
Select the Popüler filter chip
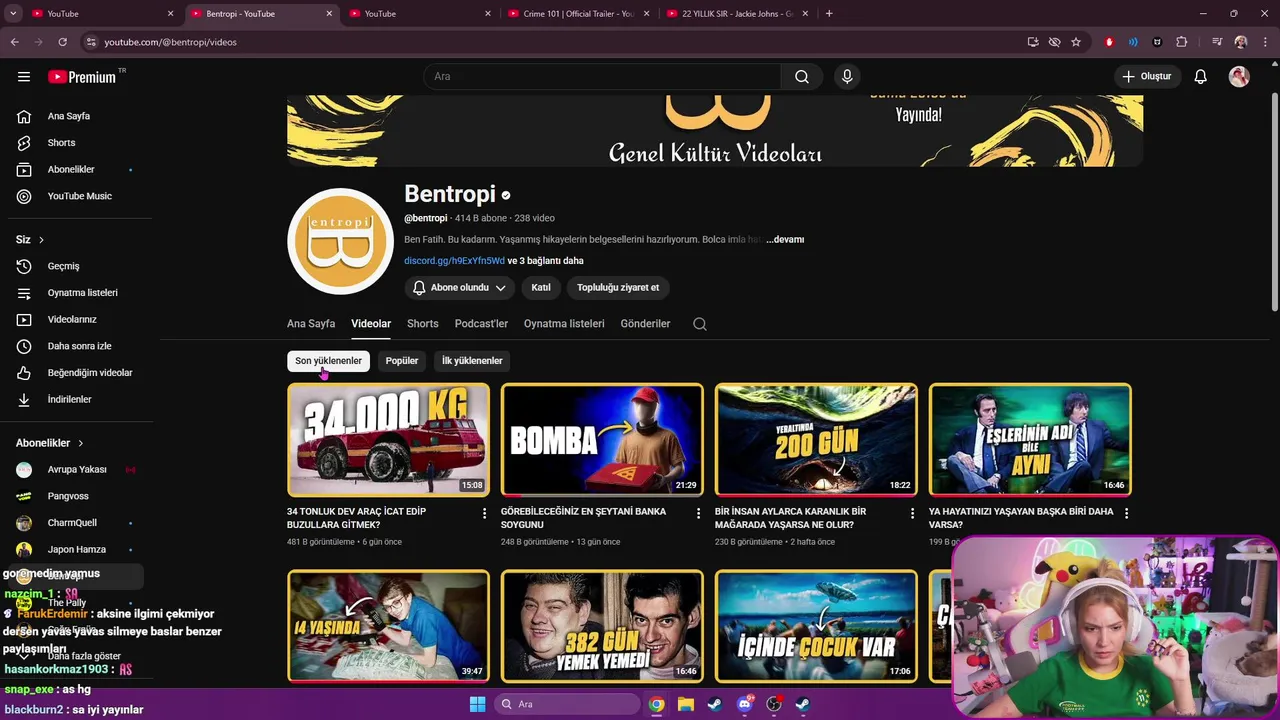point(402,361)
